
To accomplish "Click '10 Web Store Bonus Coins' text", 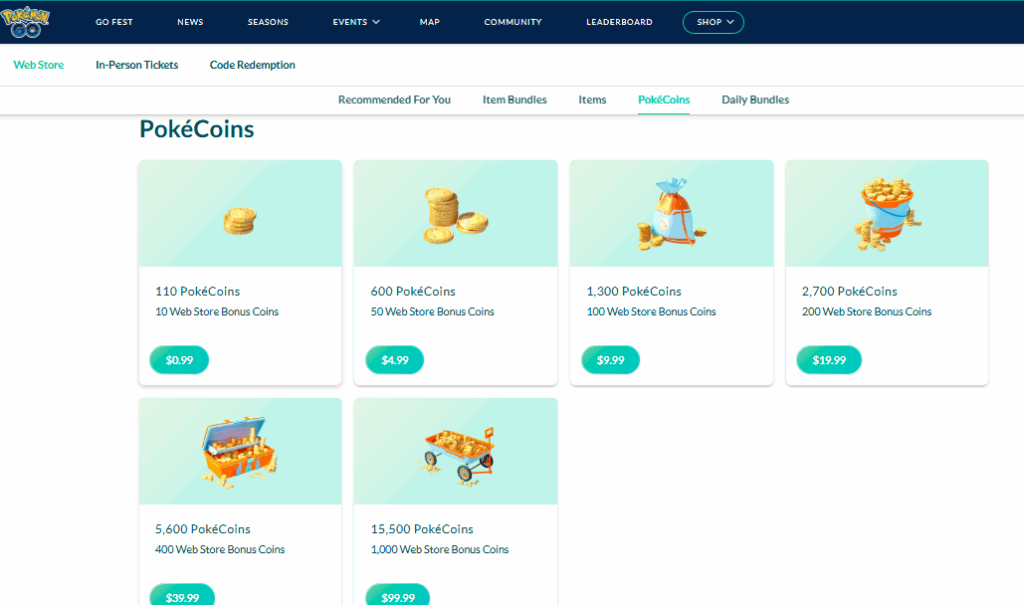I will point(217,312).
